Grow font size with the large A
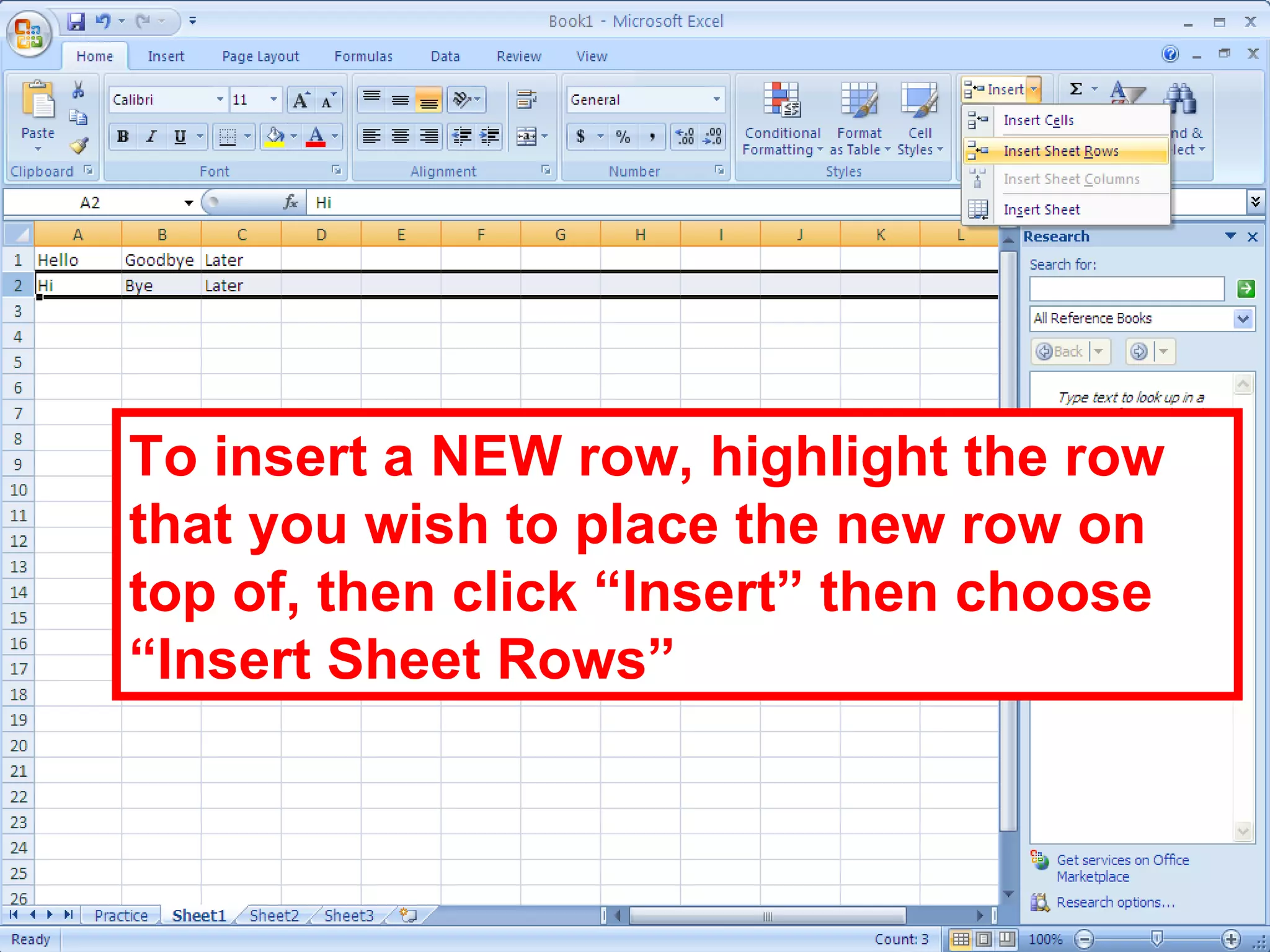This screenshot has height=952, width=1270. pyautogui.click(x=301, y=100)
